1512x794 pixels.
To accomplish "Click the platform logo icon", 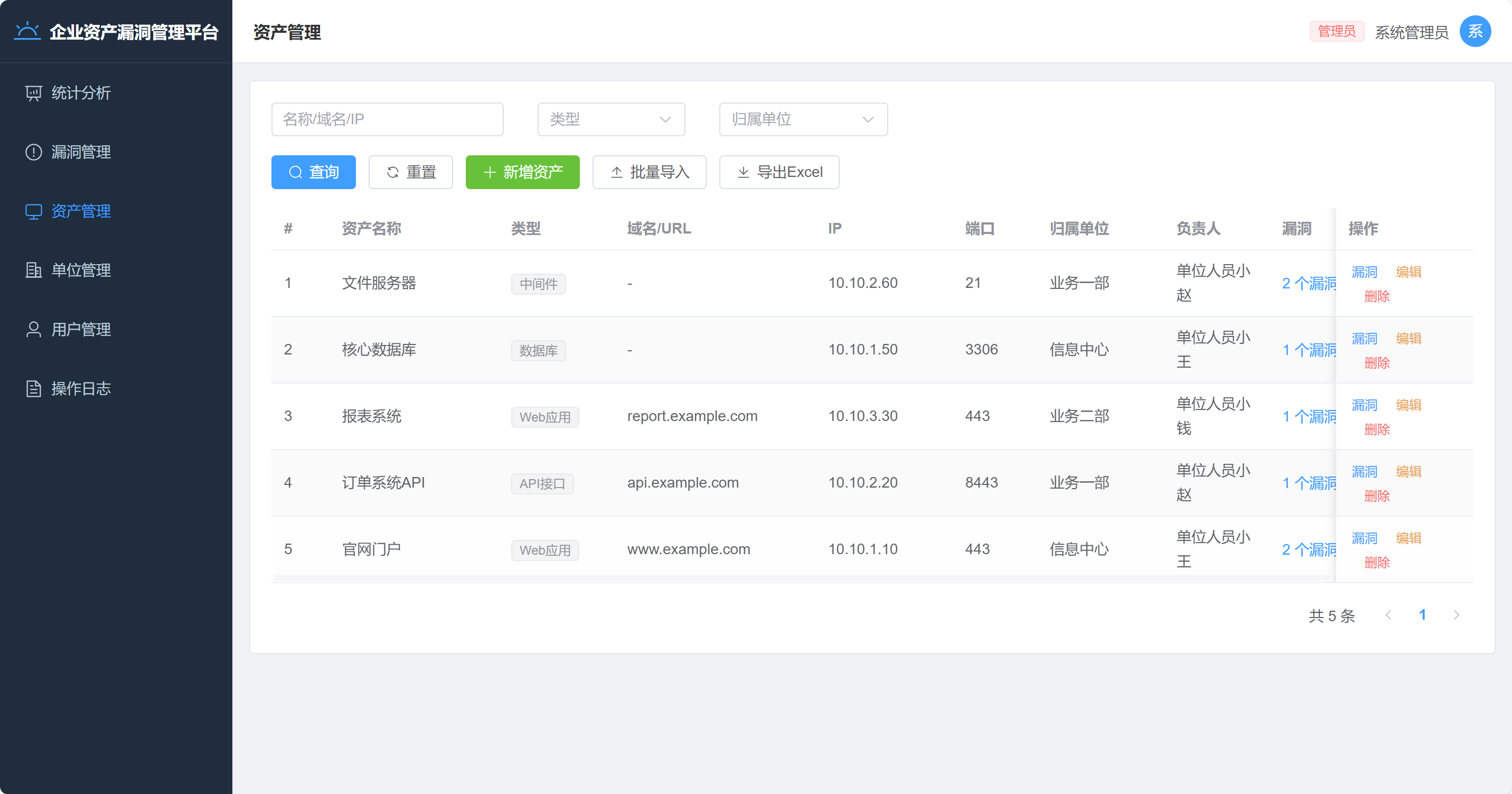I will [x=27, y=31].
